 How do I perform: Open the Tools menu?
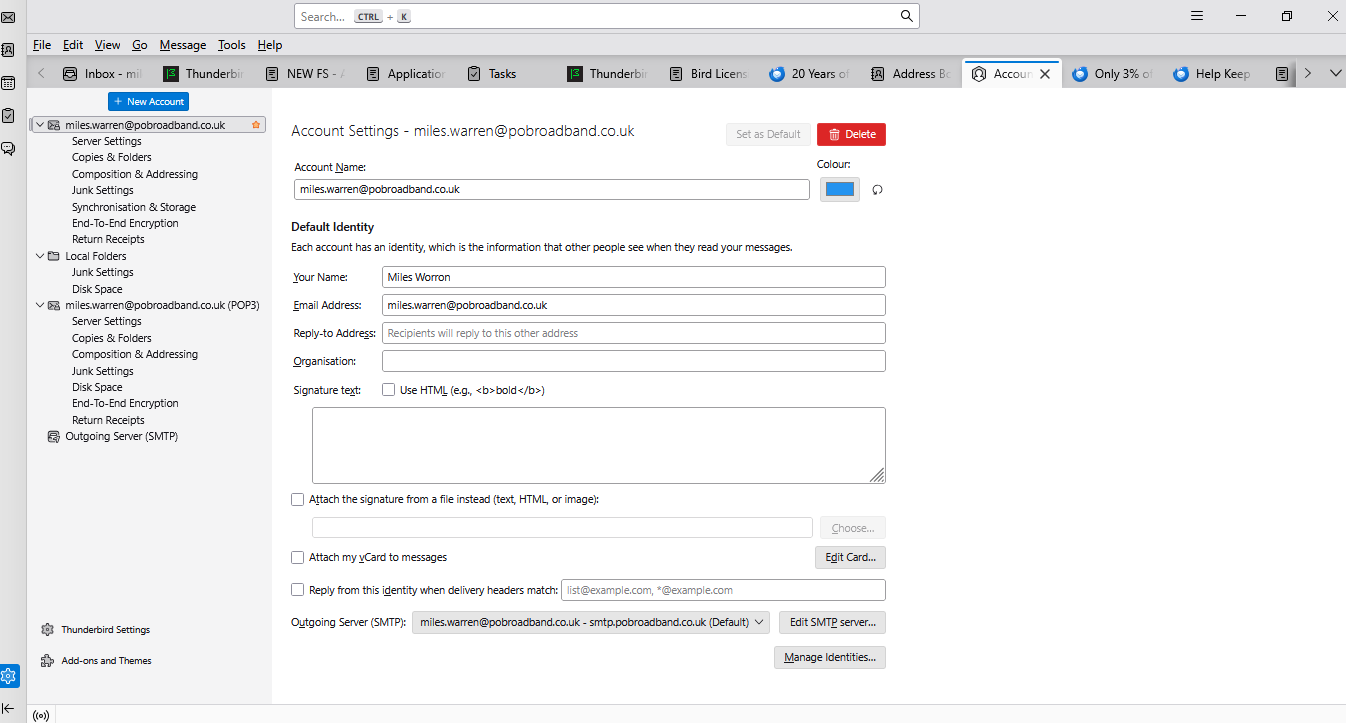232,45
